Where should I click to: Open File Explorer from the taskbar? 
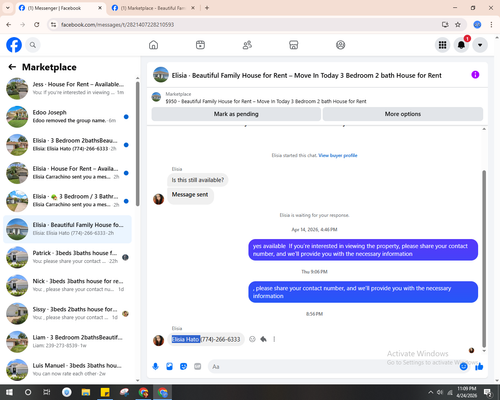point(86,392)
